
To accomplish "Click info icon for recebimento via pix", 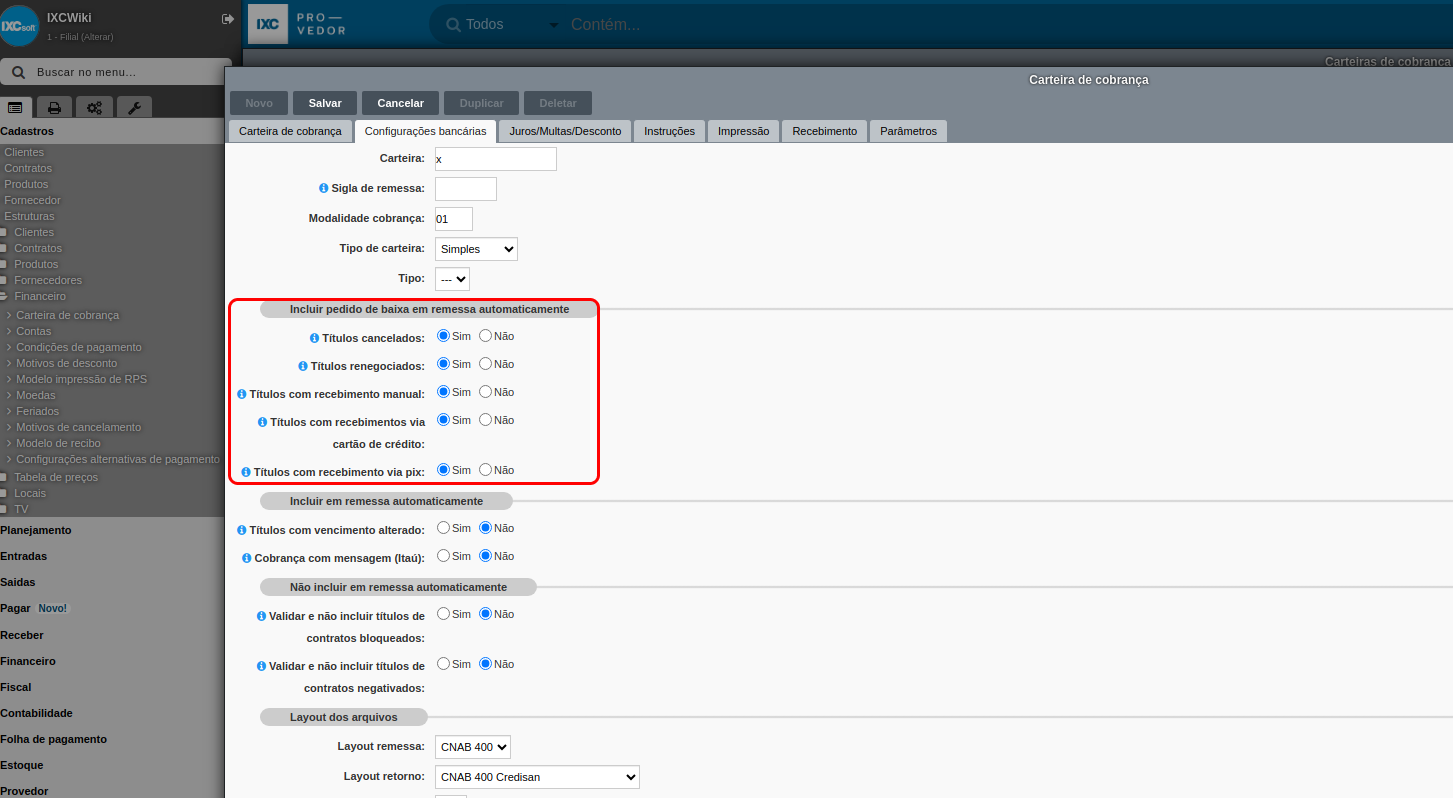I will [245, 471].
